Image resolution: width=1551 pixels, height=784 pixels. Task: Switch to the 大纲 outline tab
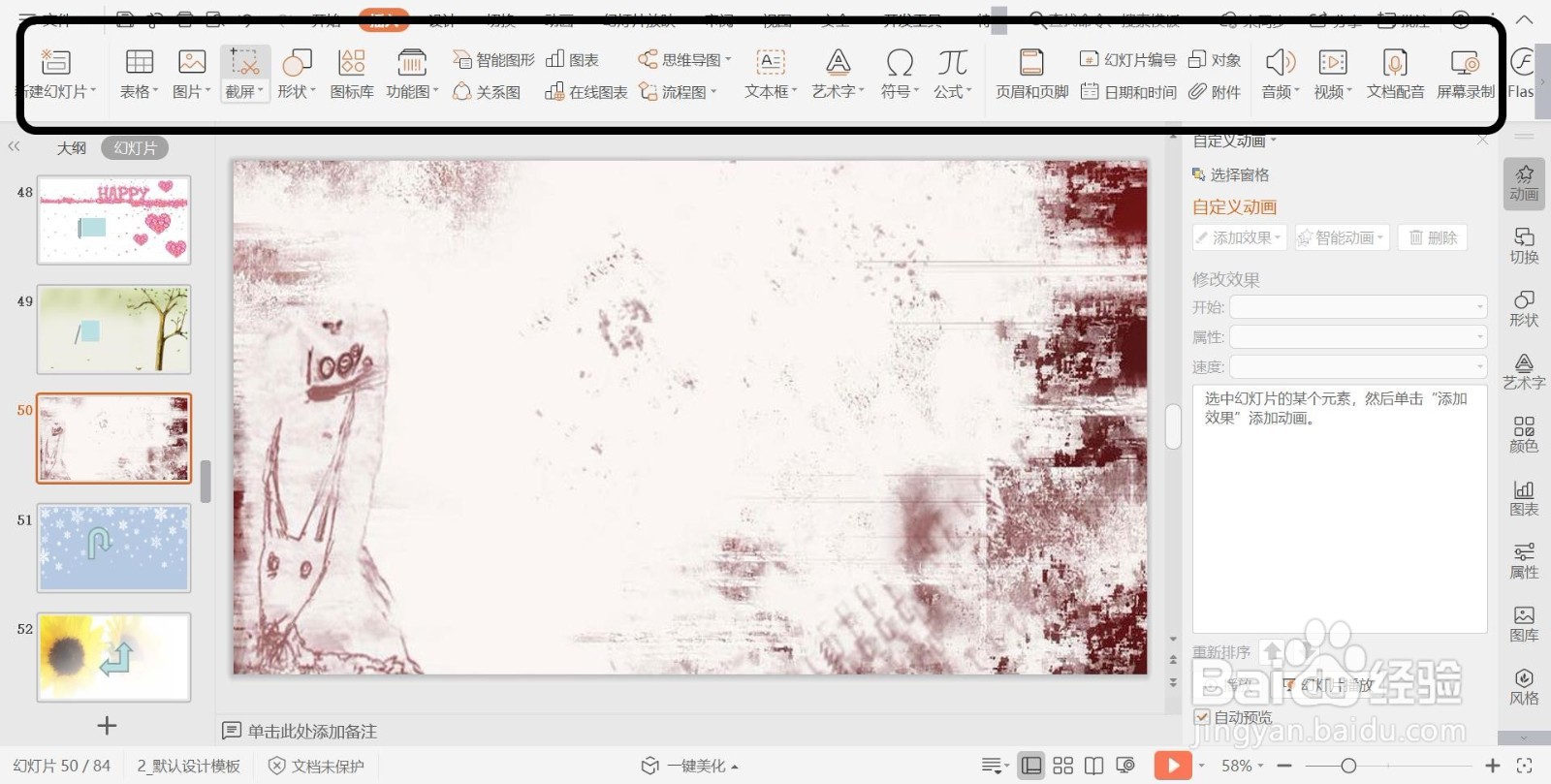72,147
